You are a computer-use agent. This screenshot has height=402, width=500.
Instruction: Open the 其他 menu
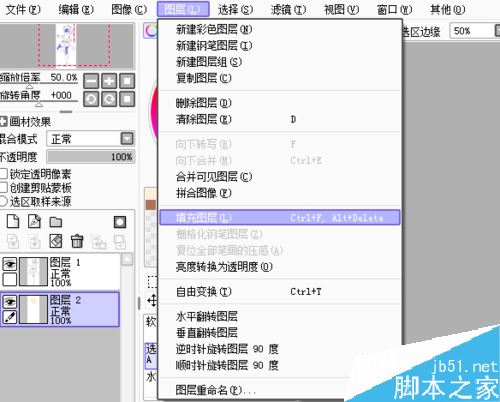[x=447, y=9]
